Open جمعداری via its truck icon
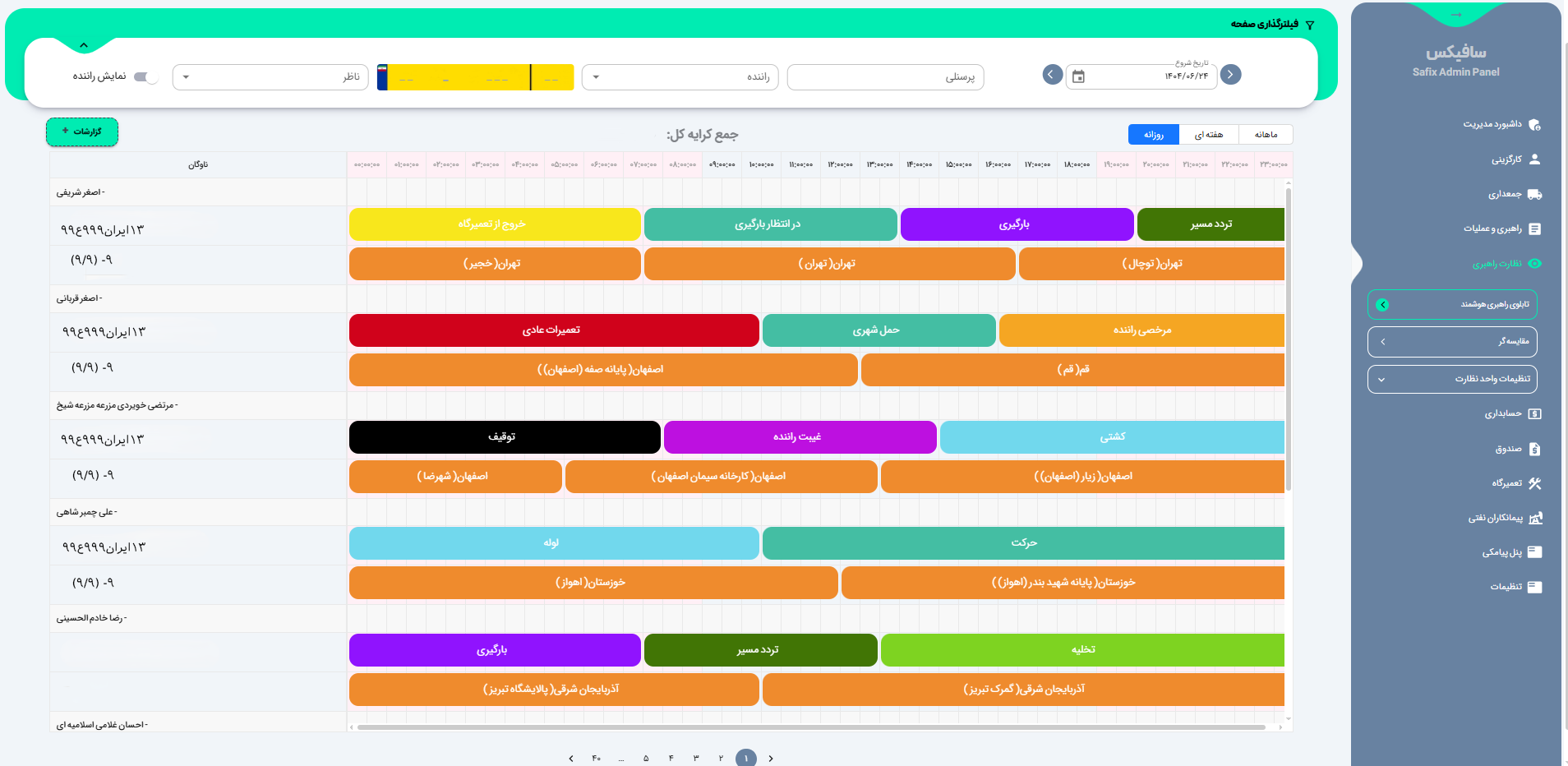The image size is (1568, 766). [1534, 195]
